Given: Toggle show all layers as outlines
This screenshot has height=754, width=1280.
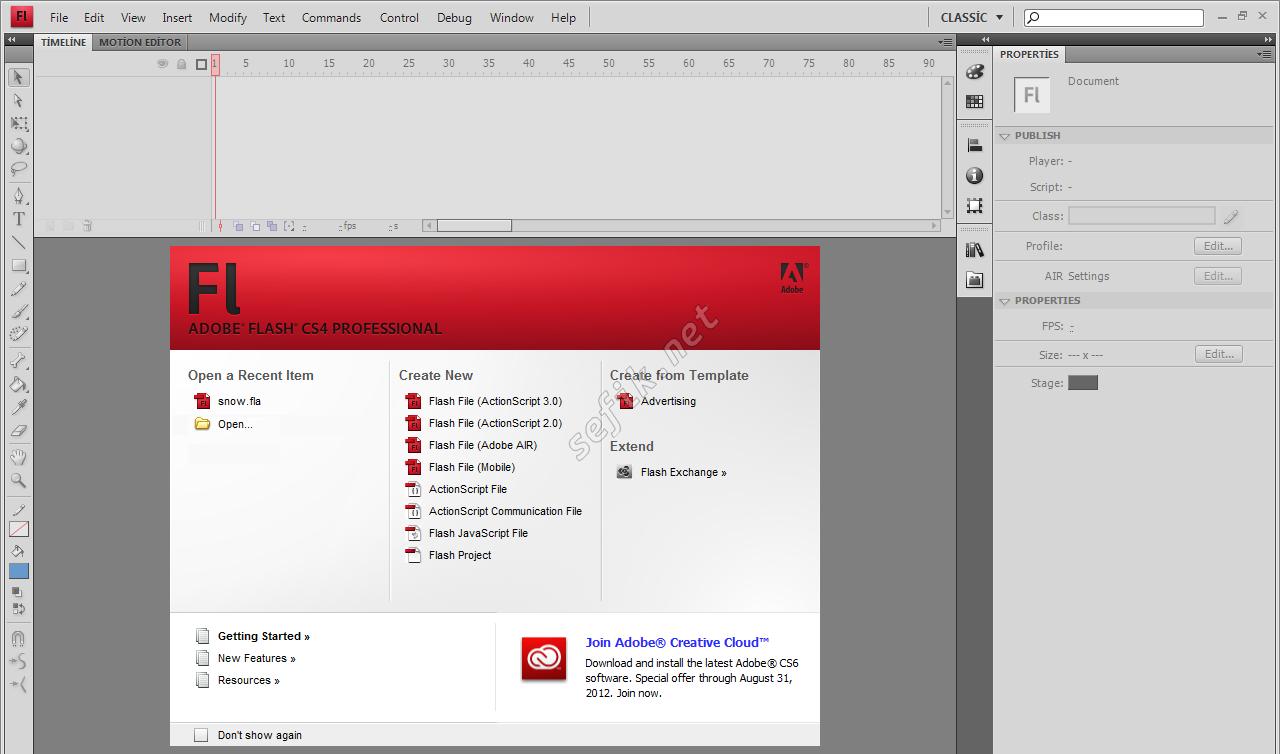Looking at the screenshot, I should click(x=201, y=64).
